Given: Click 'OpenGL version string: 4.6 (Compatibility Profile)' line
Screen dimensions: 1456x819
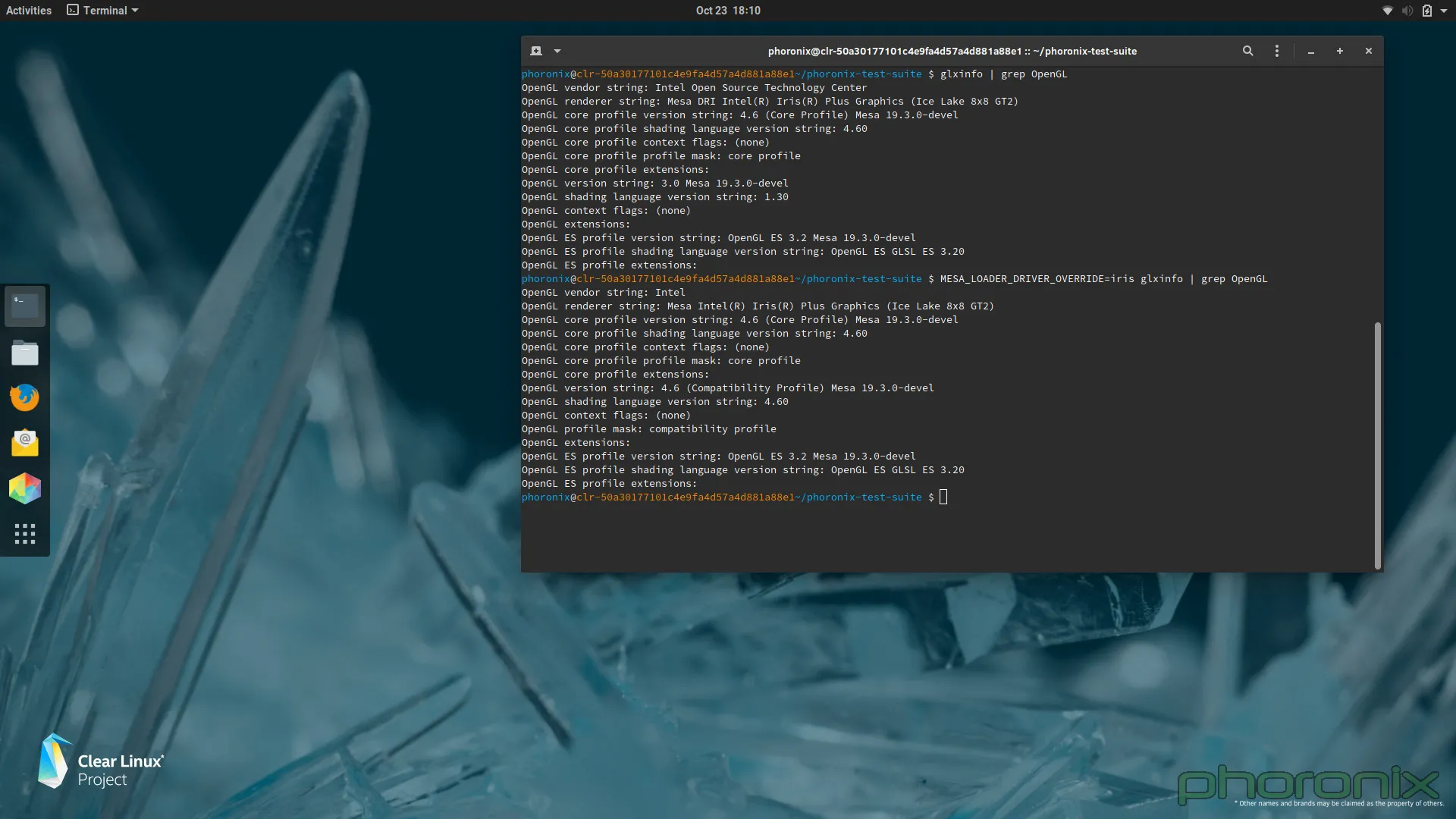Looking at the screenshot, I should point(727,388).
